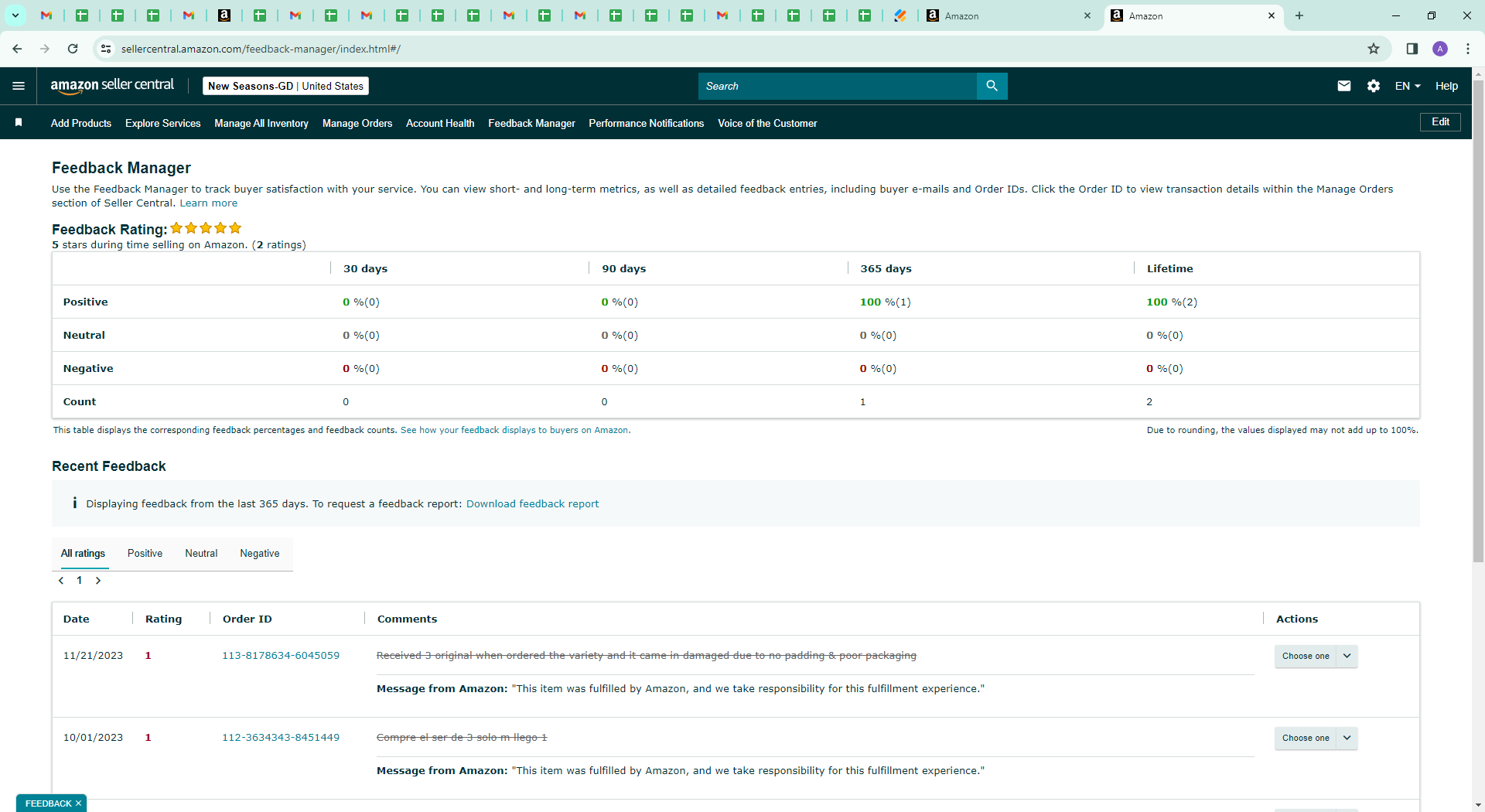The image size is (1485, 812).
Task: Open Manage All Inventory
Action: [x=261, y=123]
